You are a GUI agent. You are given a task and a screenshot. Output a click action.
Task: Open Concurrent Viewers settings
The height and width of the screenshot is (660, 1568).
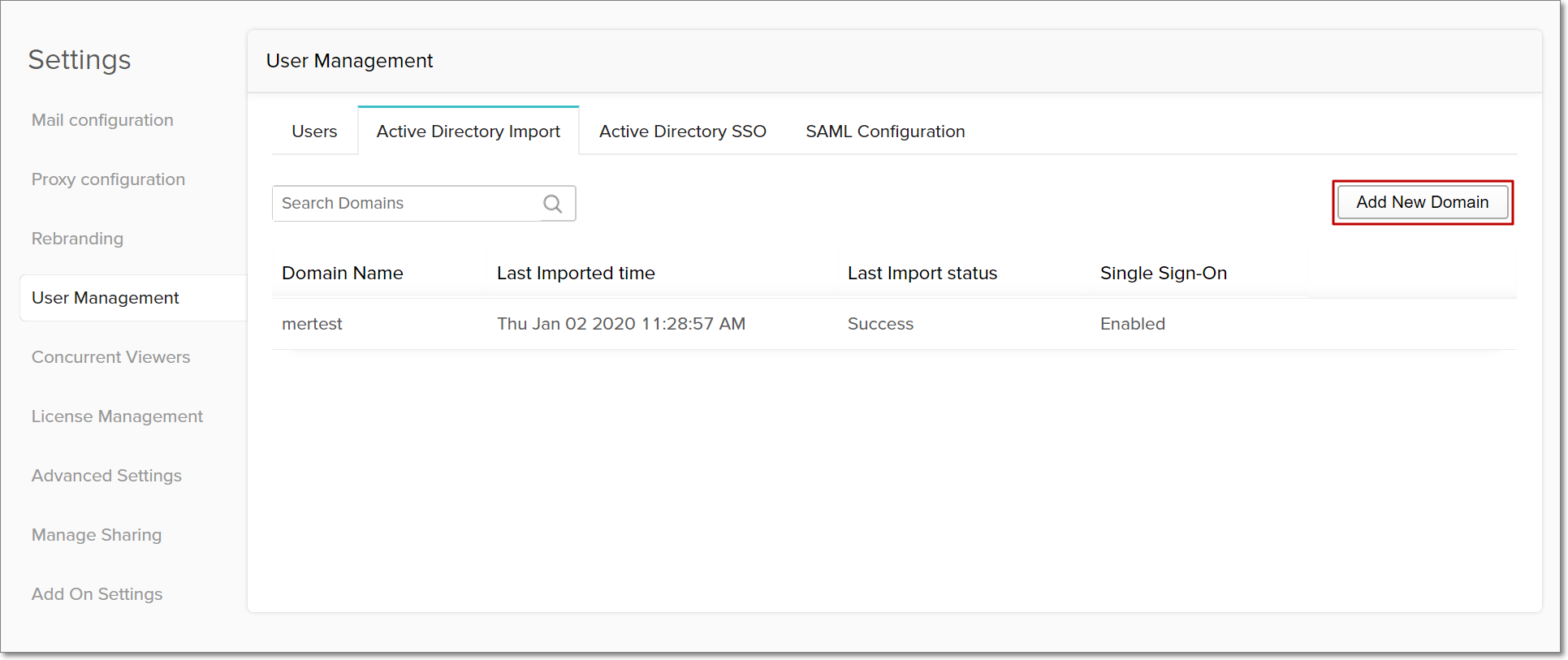click(x=110, y=357)
